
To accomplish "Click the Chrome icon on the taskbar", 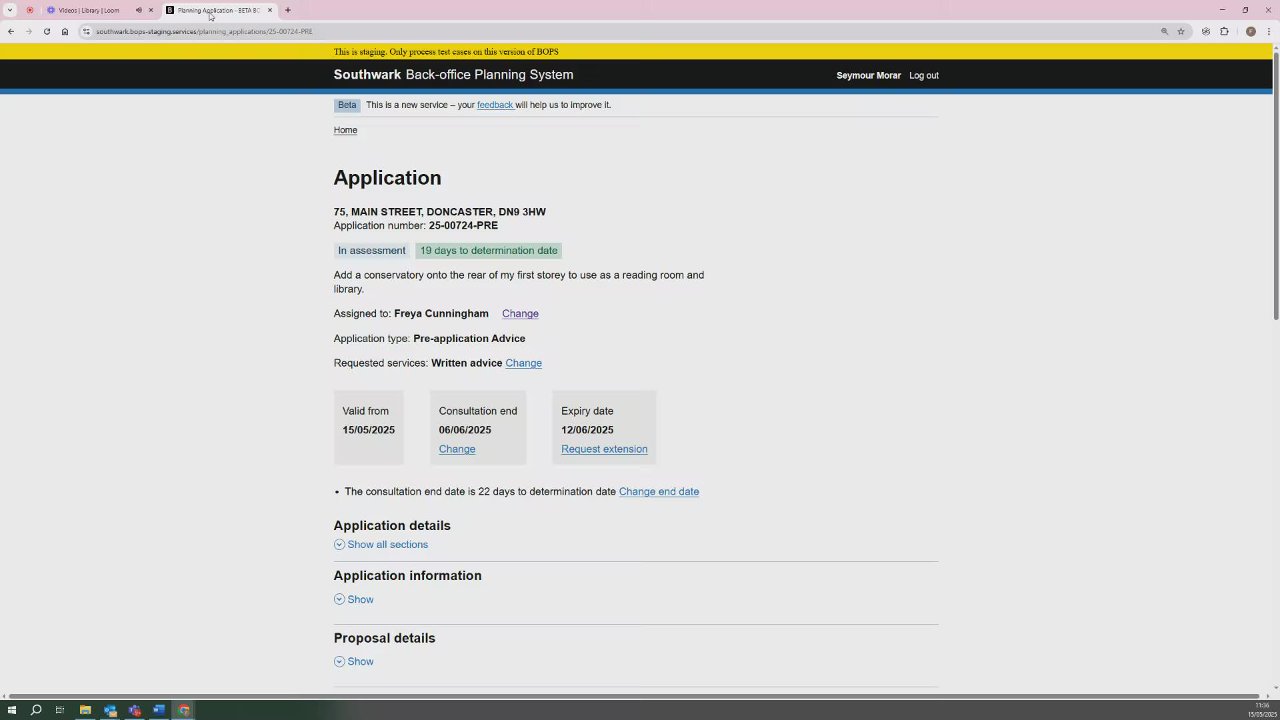I will coord(184,710).
